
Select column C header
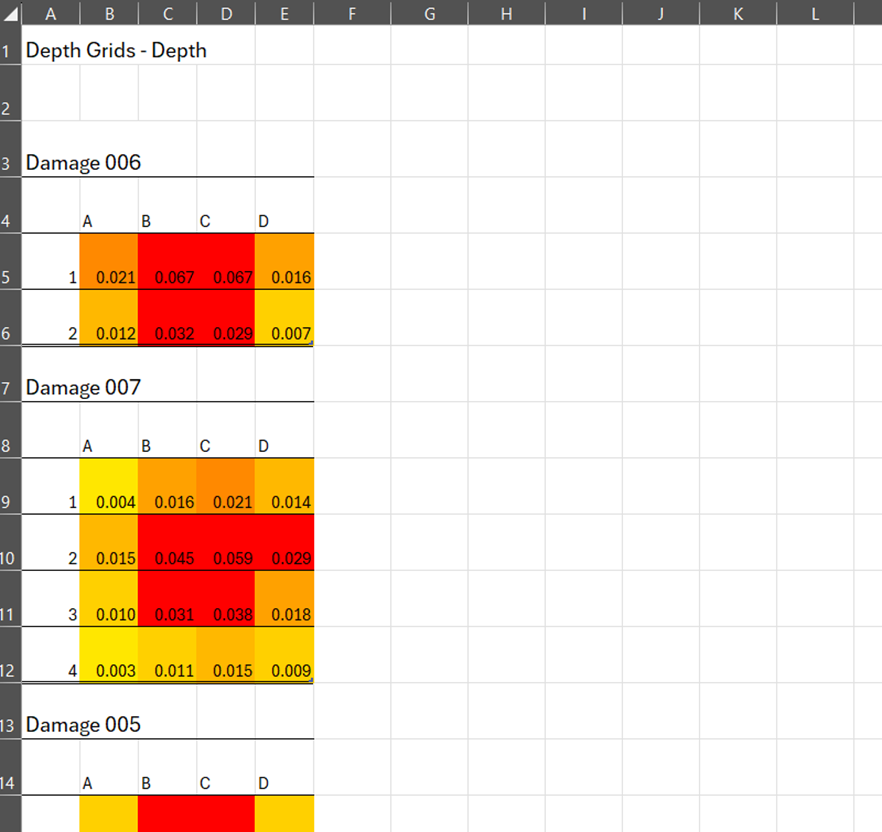[168, 12]
